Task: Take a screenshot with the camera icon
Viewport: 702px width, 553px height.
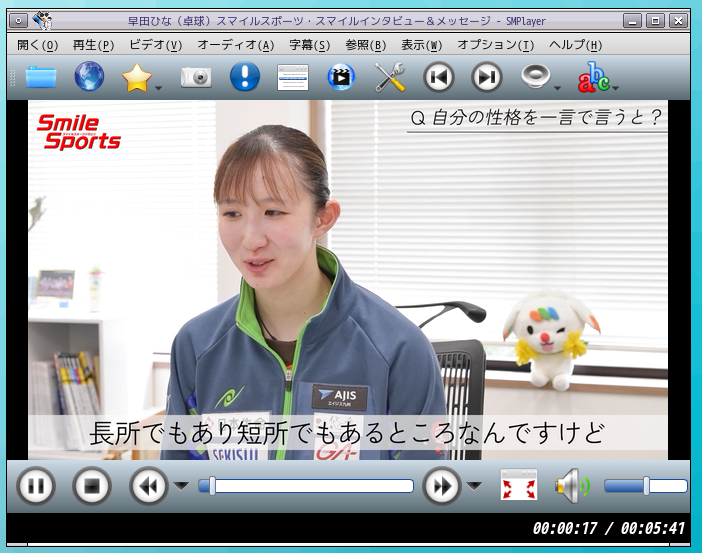Action: point(196,77)
